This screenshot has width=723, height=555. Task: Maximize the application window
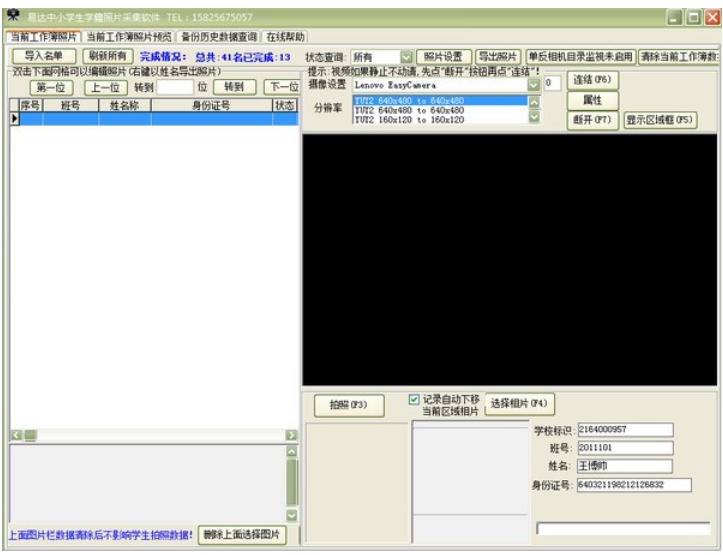point(693,18)
